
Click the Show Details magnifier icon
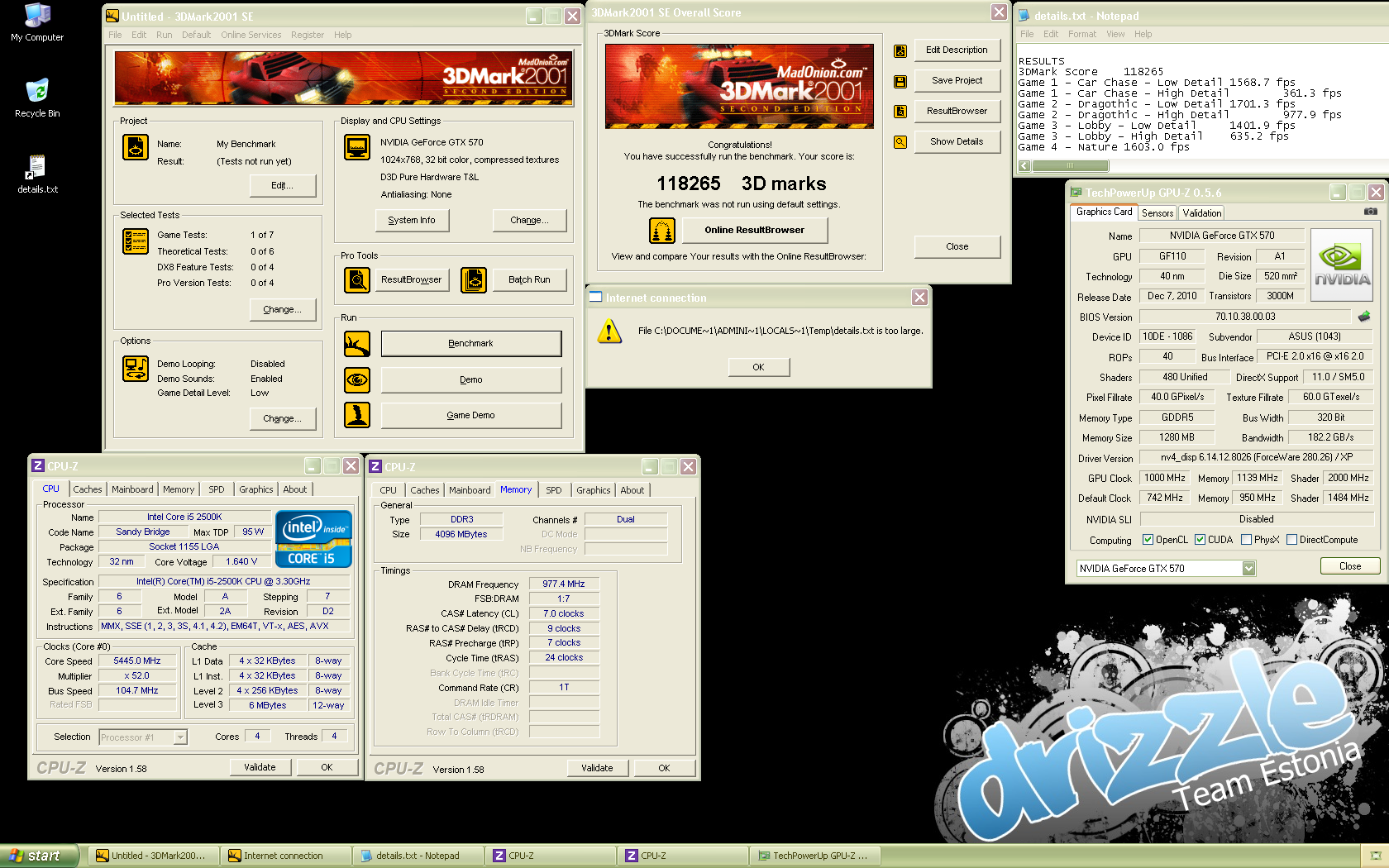pos(900,142)
